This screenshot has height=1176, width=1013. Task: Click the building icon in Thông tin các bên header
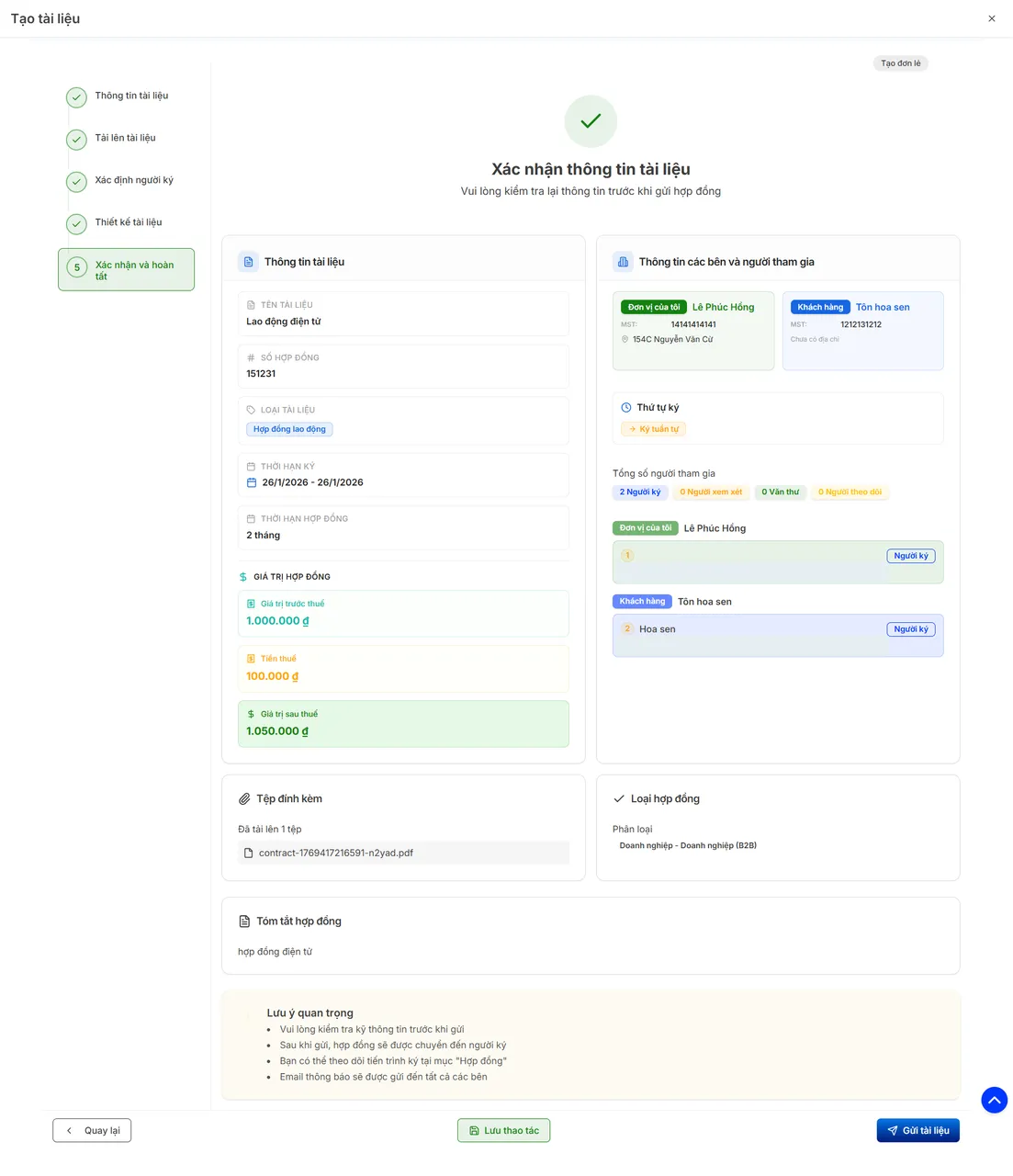tap(623, 262)
